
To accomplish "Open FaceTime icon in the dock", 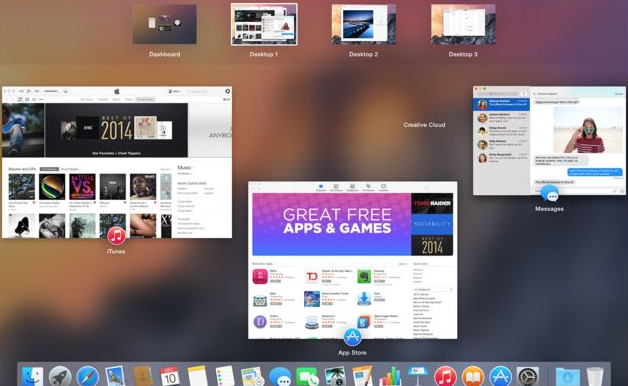I will click(x=307, y=377).
